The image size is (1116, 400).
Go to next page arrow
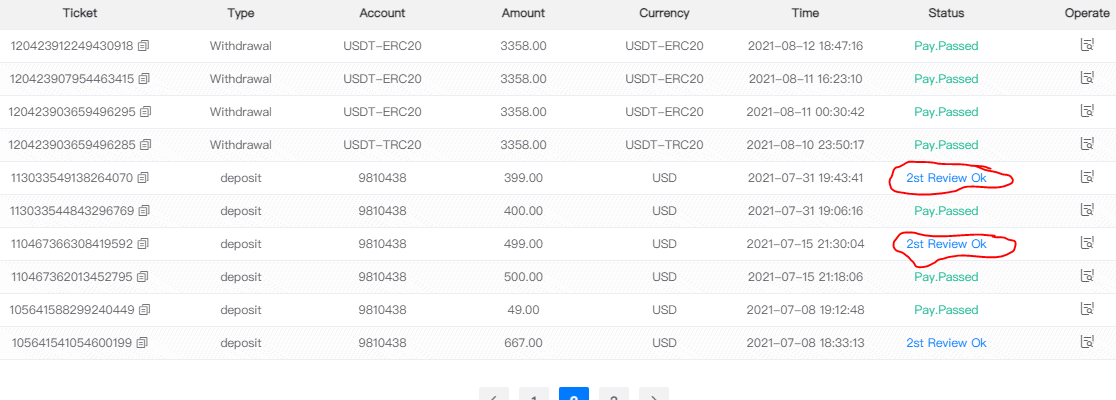[x=654, y=396]
